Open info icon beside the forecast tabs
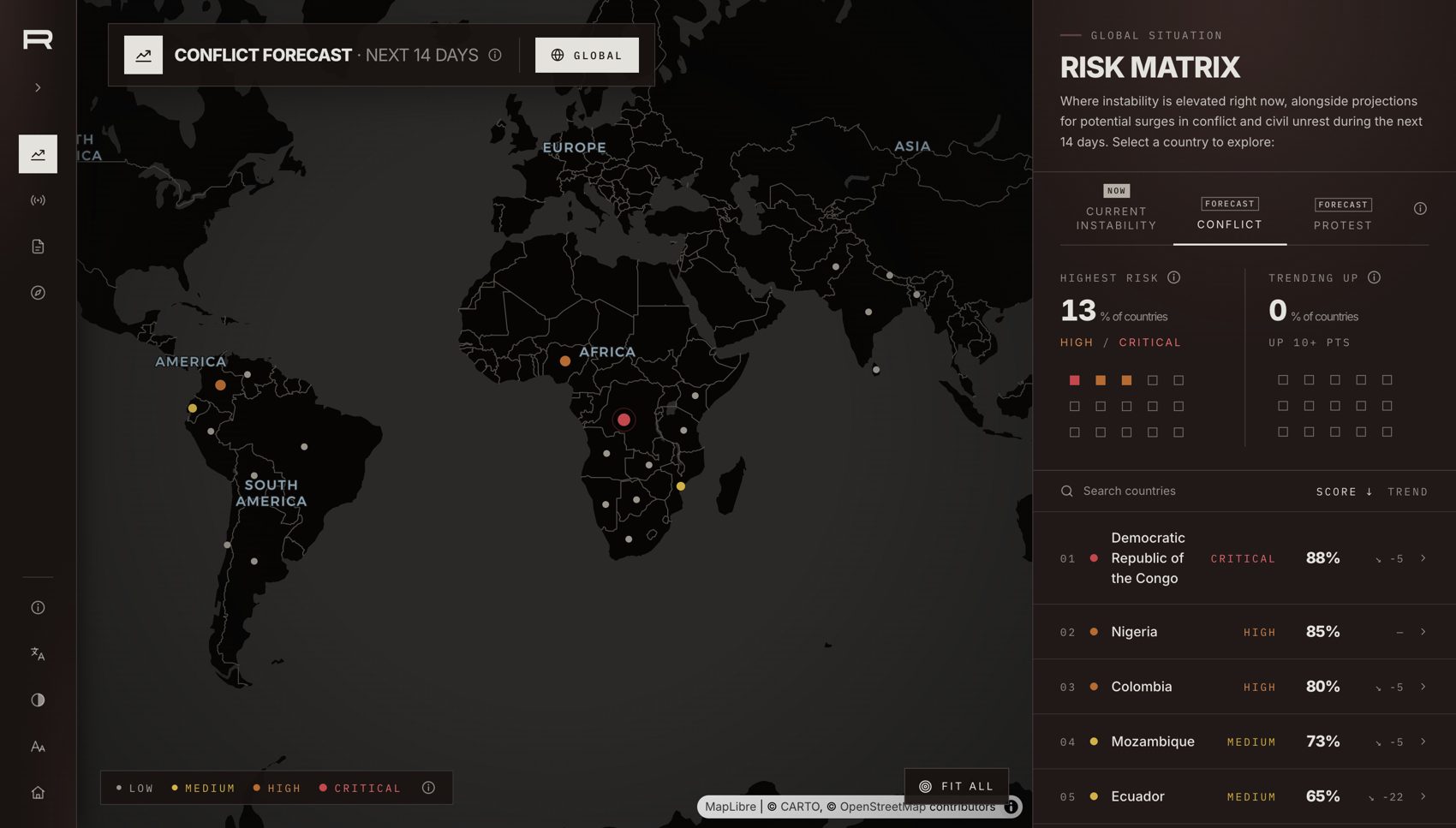The image size is (1456, 828). click(x=1420, y=209)
